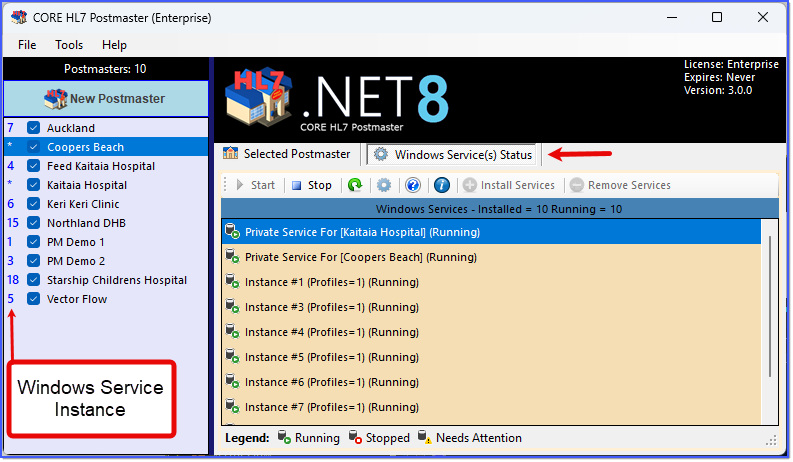Image resolution: width=793 pixels, height=462 pixels.
Task: Open the File menu
Action: click(27, 45)
